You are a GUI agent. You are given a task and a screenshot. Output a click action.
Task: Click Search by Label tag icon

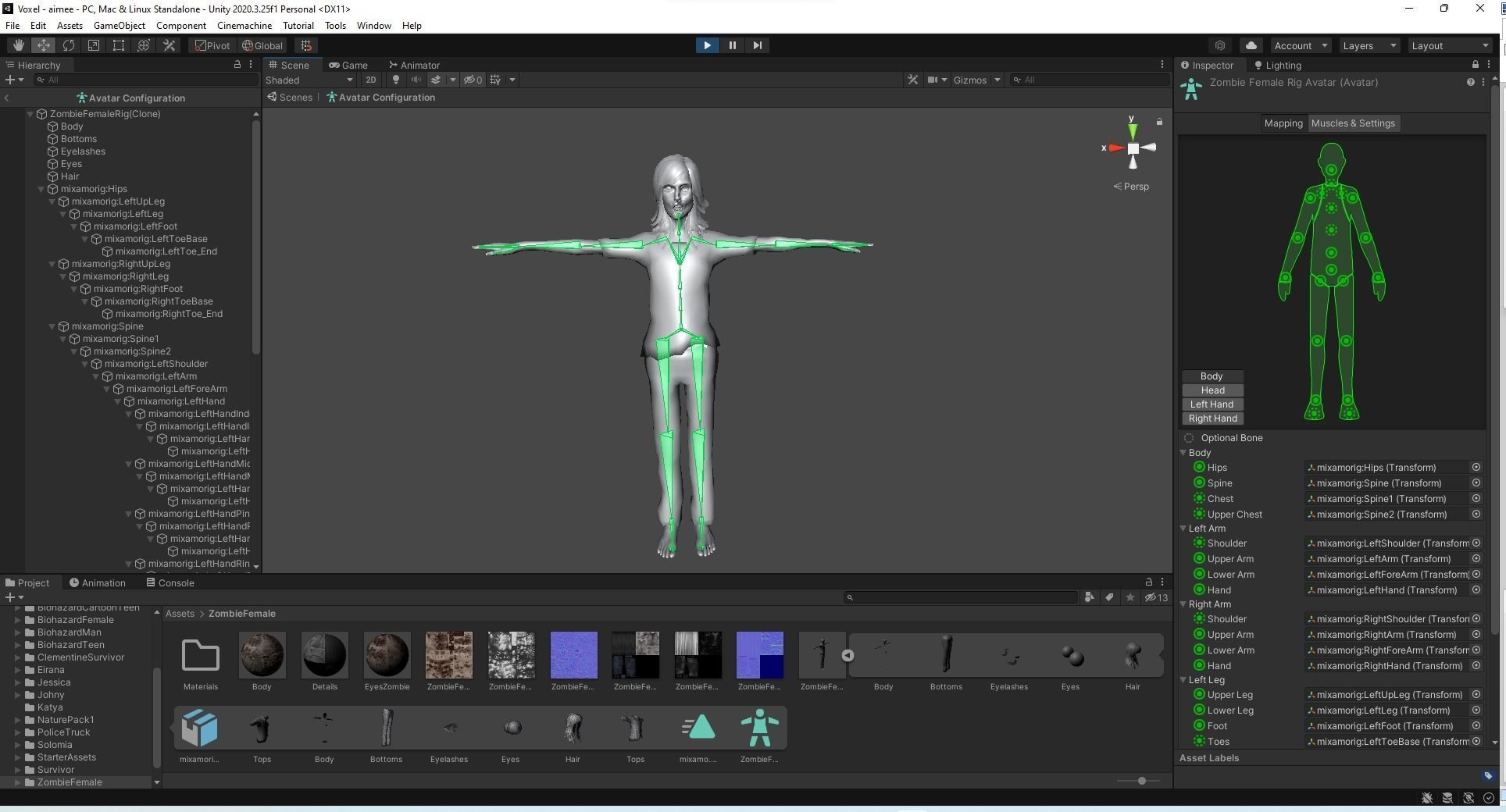1109,597
